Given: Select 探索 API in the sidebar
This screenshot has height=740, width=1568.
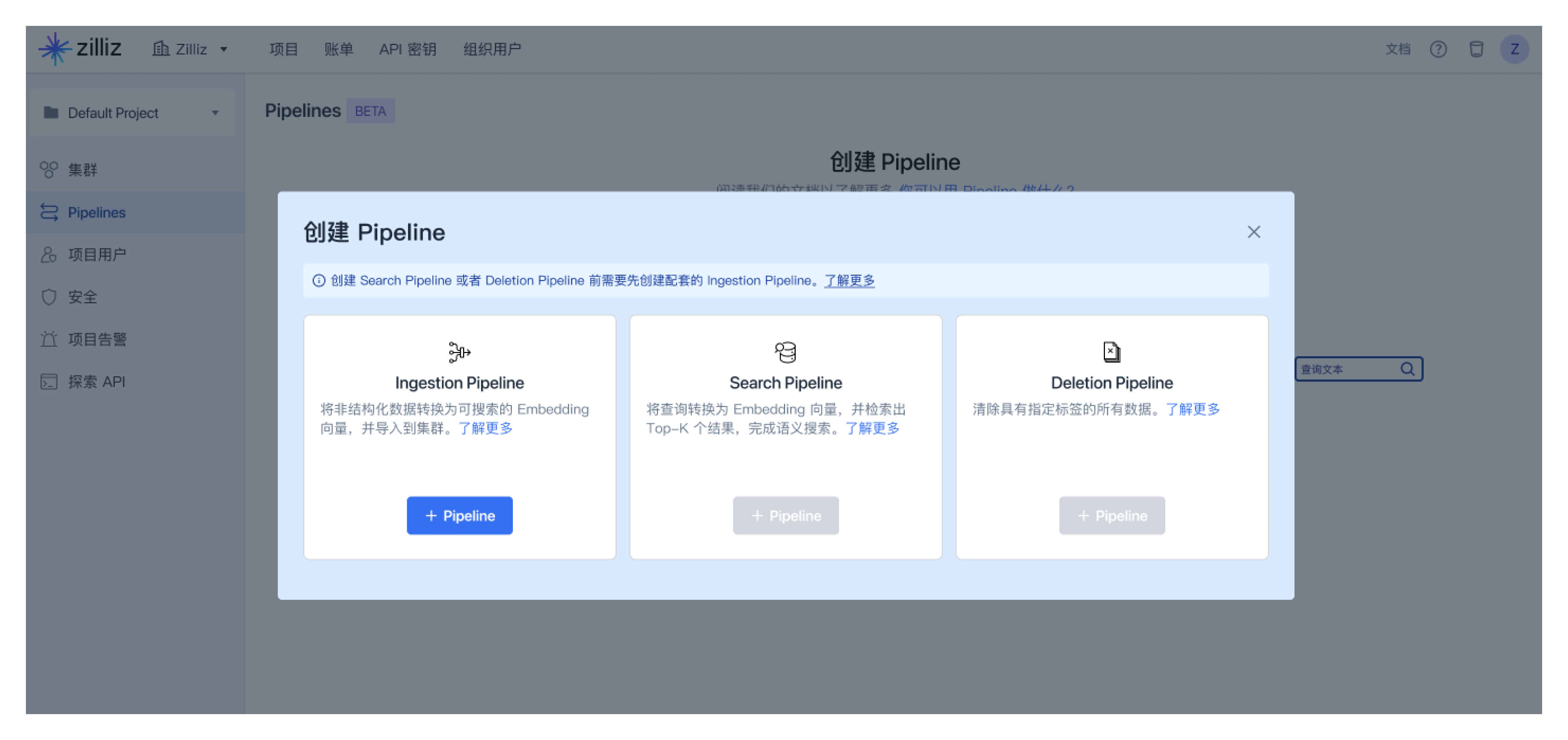Looking at the screenshot, I should [135, 382].
